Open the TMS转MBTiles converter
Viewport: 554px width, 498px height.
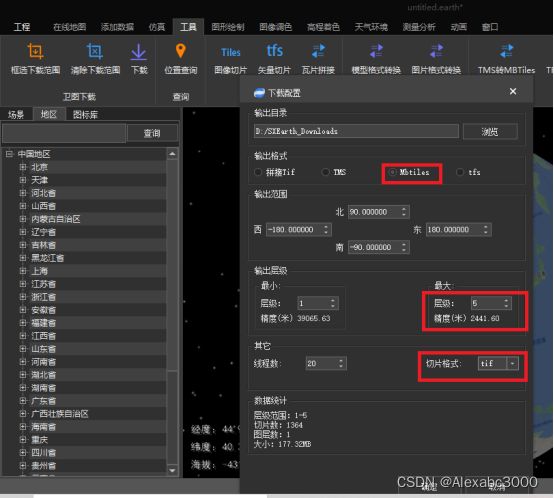[x=506, y=51]
